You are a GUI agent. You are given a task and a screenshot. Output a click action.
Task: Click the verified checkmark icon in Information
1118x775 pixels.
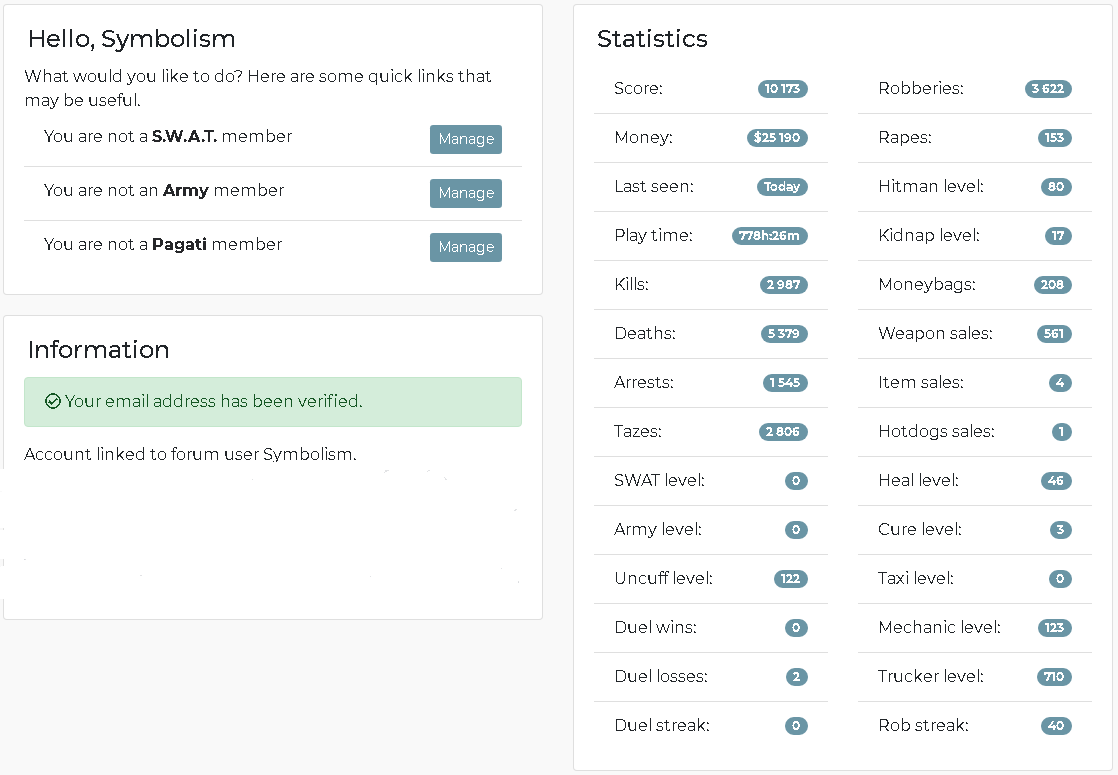point(53,401)
